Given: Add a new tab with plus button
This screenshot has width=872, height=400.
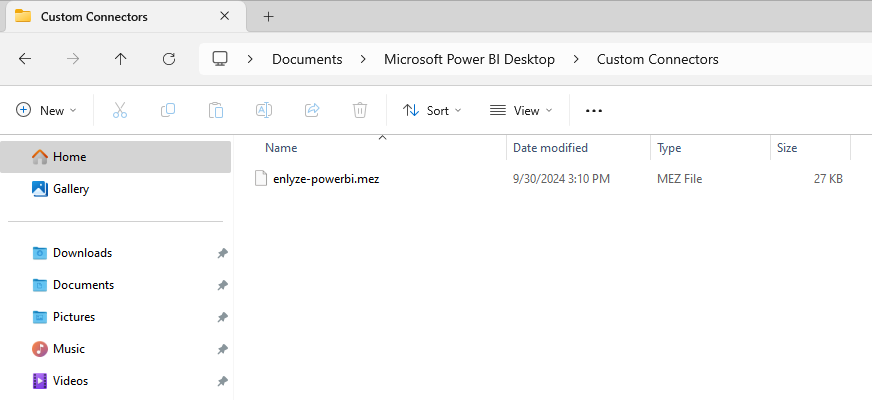Looking at the screenshot, I should pos(268,17).
